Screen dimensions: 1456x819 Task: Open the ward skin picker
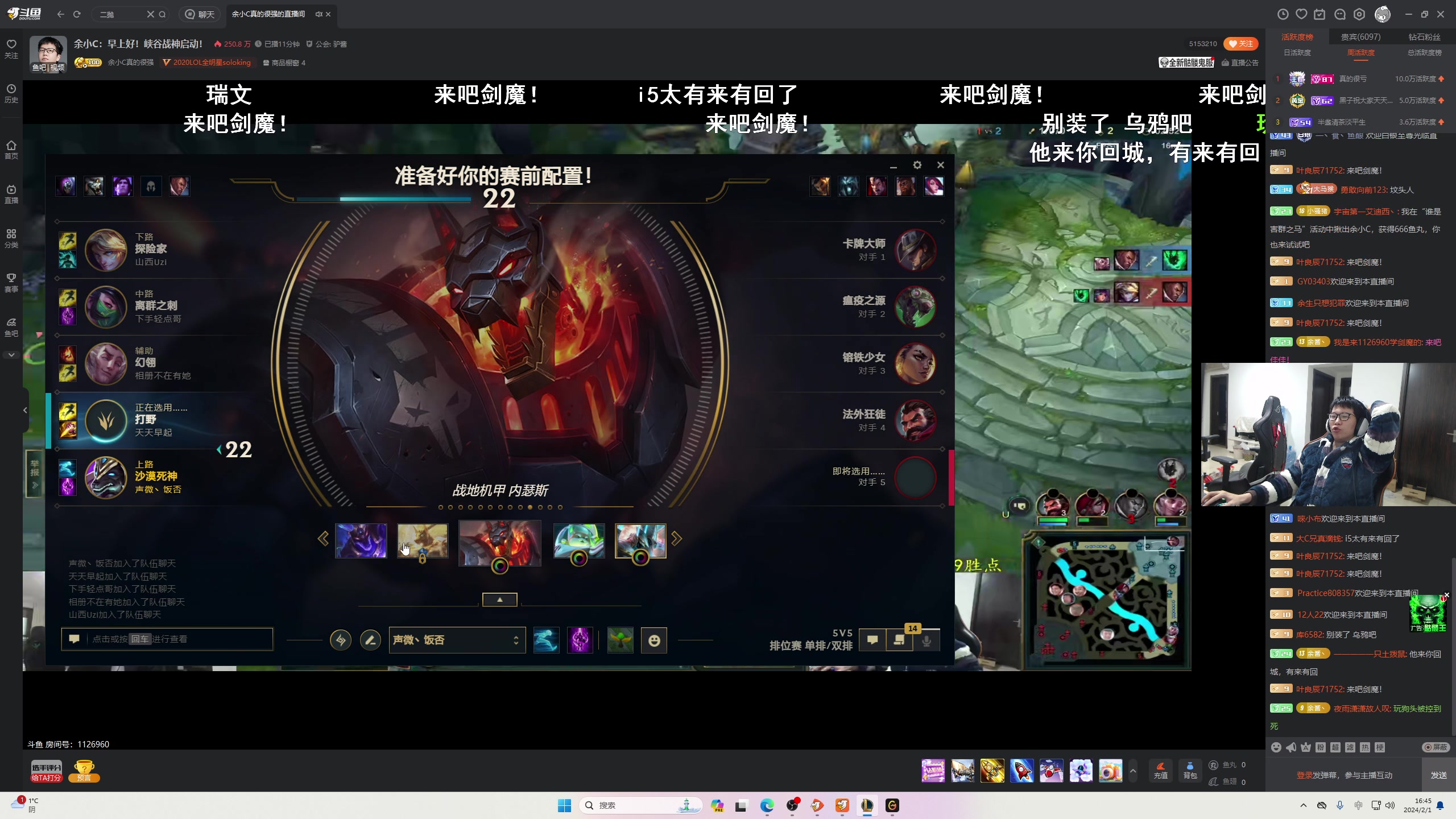pyautogui.click(x=620, y=640)
